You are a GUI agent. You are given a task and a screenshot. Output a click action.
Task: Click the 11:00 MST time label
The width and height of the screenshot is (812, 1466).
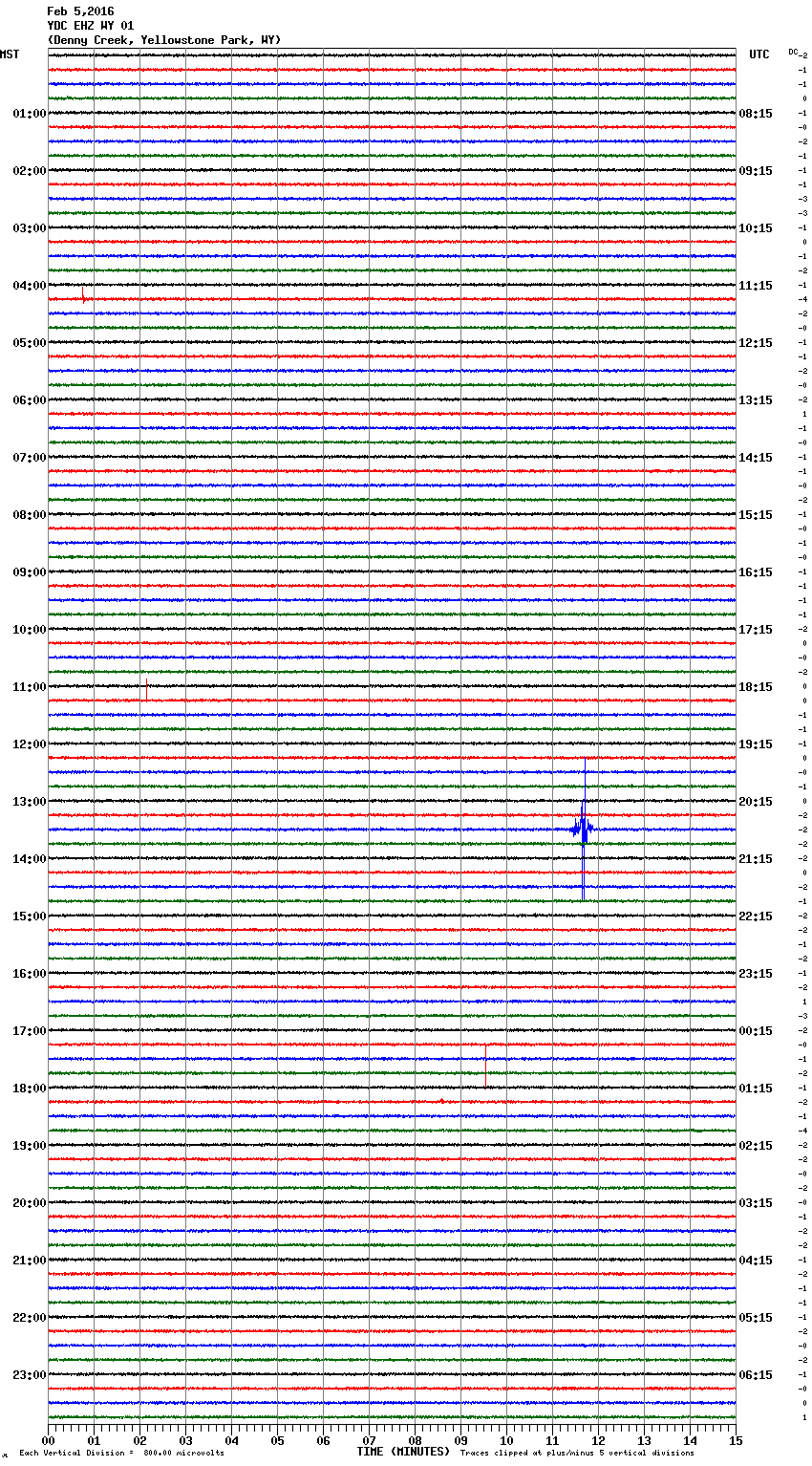(x=30, y=687)
